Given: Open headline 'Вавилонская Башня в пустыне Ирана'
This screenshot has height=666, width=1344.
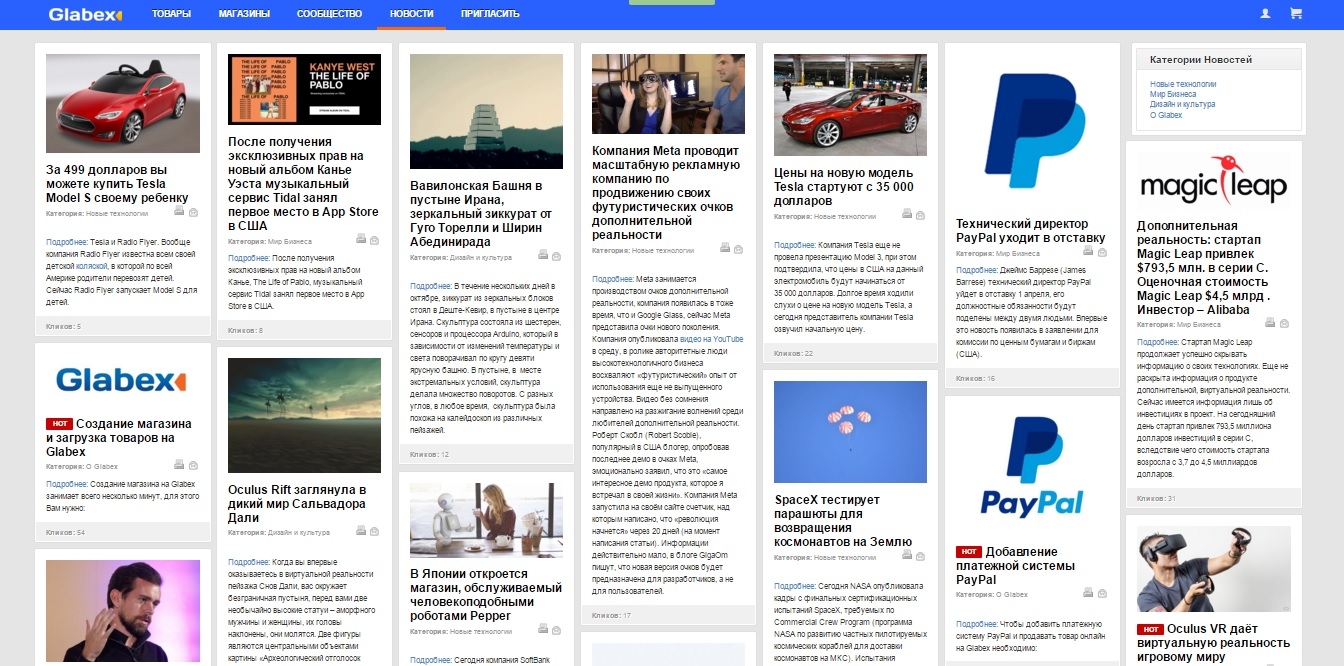Looking at the screenshot, I should pos(481,214).
